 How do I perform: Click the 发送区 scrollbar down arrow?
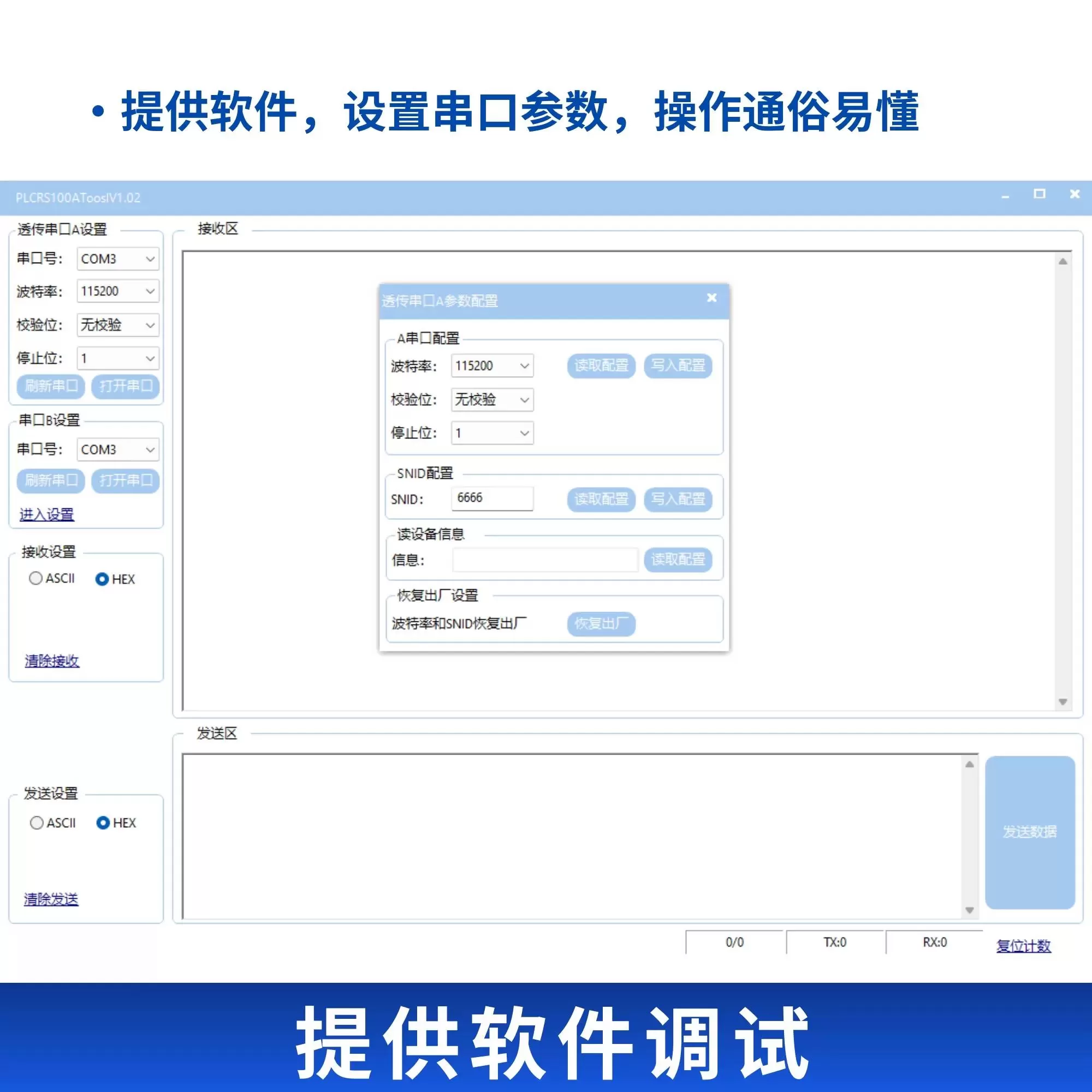970,910
